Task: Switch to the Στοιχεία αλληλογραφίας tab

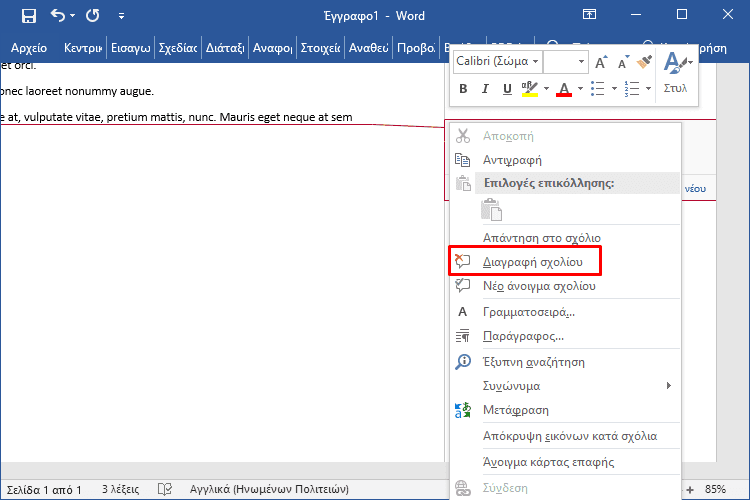Action: point(320,48)
